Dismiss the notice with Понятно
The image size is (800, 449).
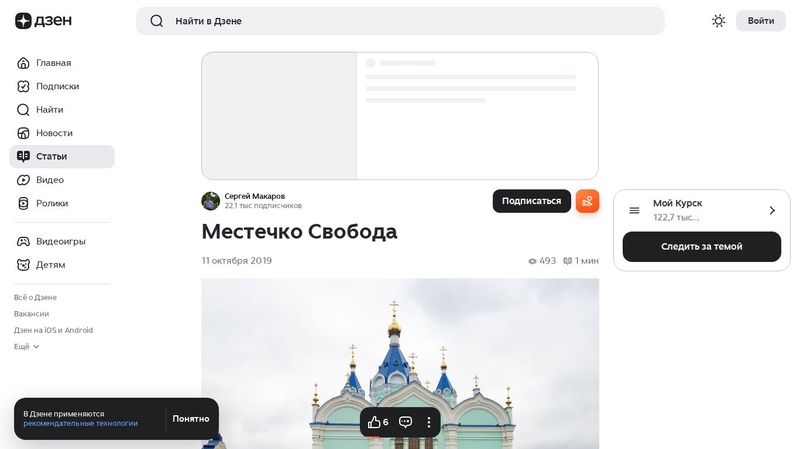(191, 419)
